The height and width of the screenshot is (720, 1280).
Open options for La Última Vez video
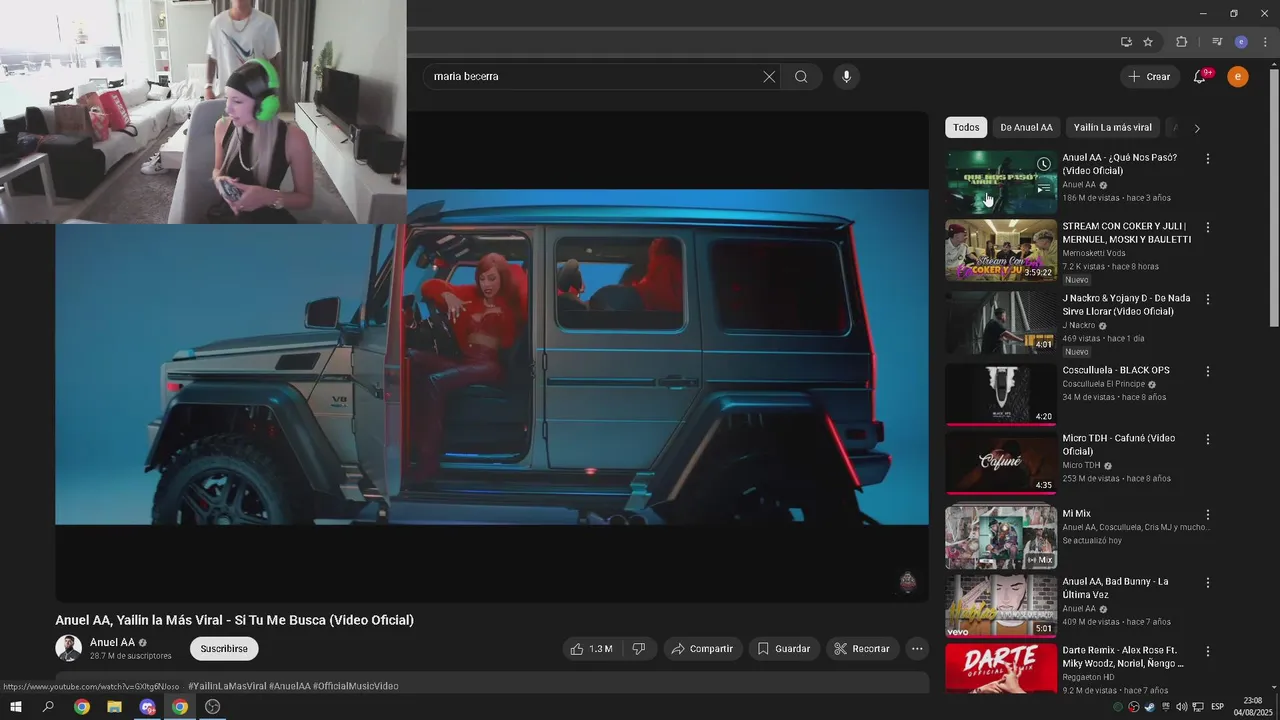[x=1208, y=582]
